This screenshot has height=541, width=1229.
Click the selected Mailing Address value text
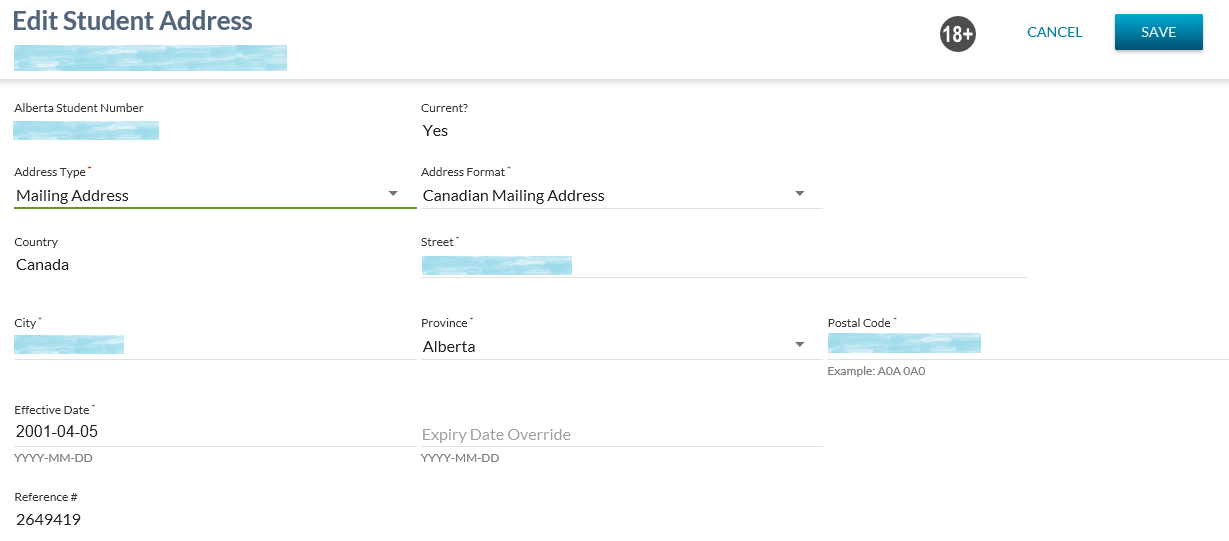tap(73, 196)
